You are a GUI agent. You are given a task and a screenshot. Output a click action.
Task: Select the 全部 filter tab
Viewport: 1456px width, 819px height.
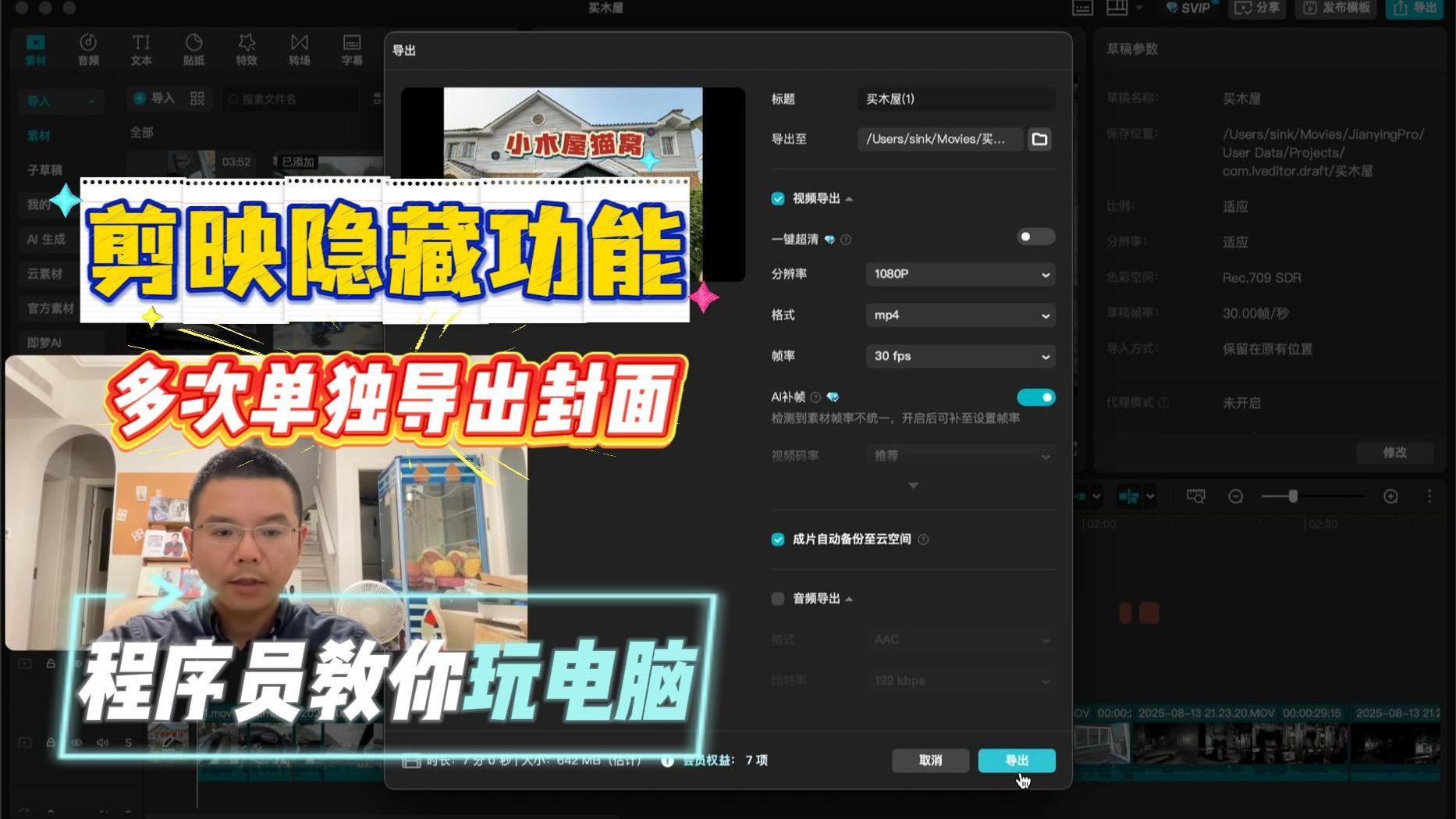coord(142,133)
